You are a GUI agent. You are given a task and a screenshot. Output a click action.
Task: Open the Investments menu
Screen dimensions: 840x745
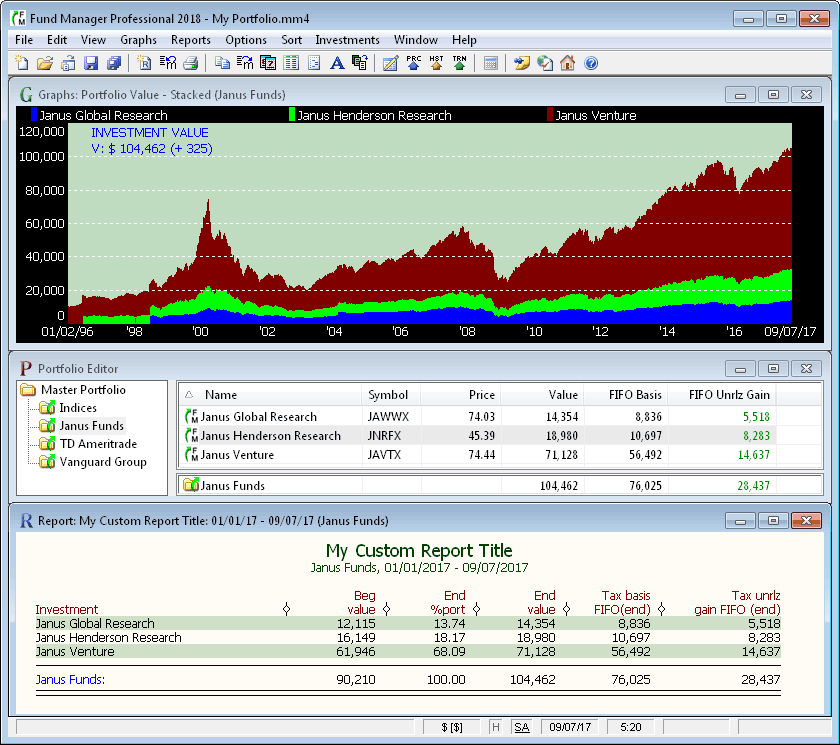click(x=347, y=40)
